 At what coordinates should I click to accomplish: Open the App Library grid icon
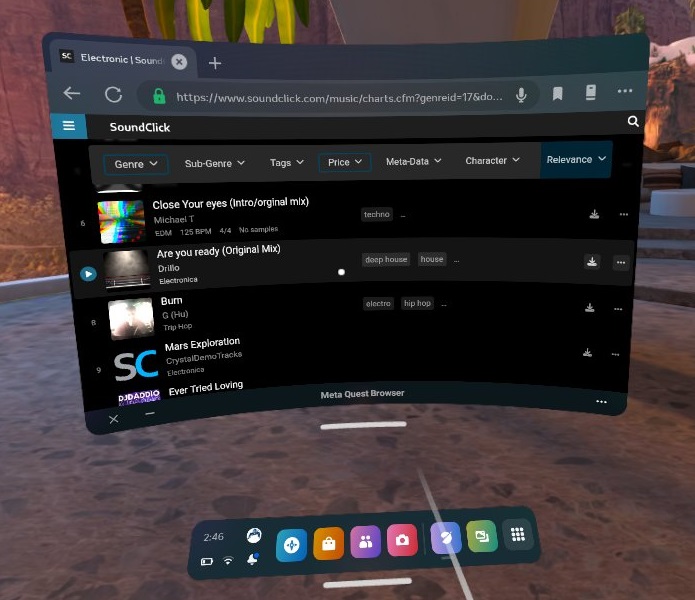tap(518, 534)
